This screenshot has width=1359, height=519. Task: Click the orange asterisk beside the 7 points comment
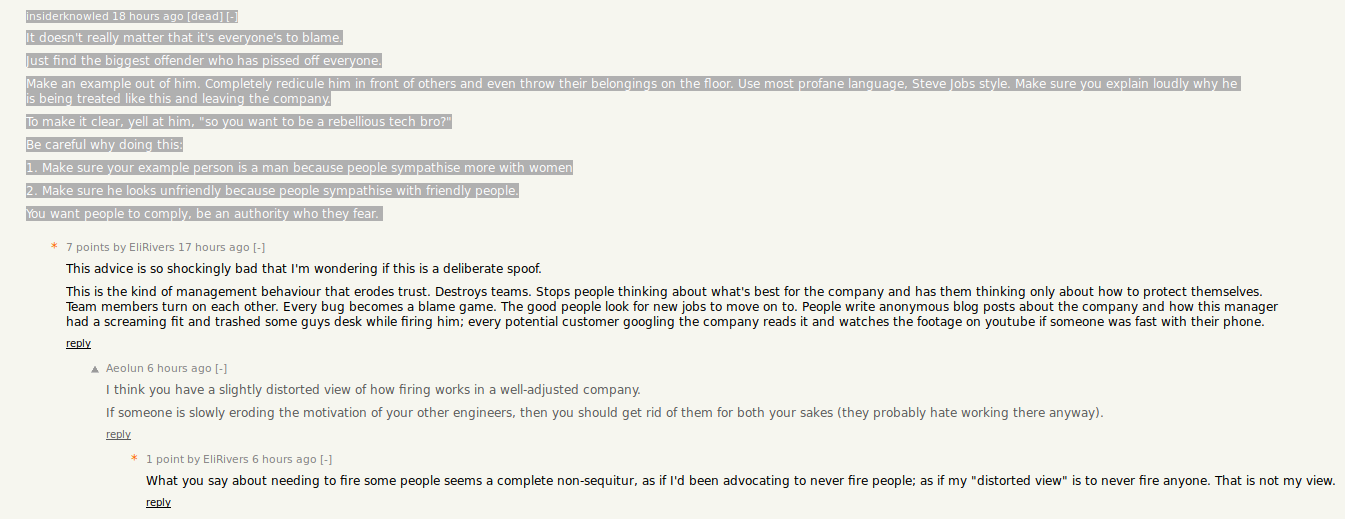(x=54, y=248)
